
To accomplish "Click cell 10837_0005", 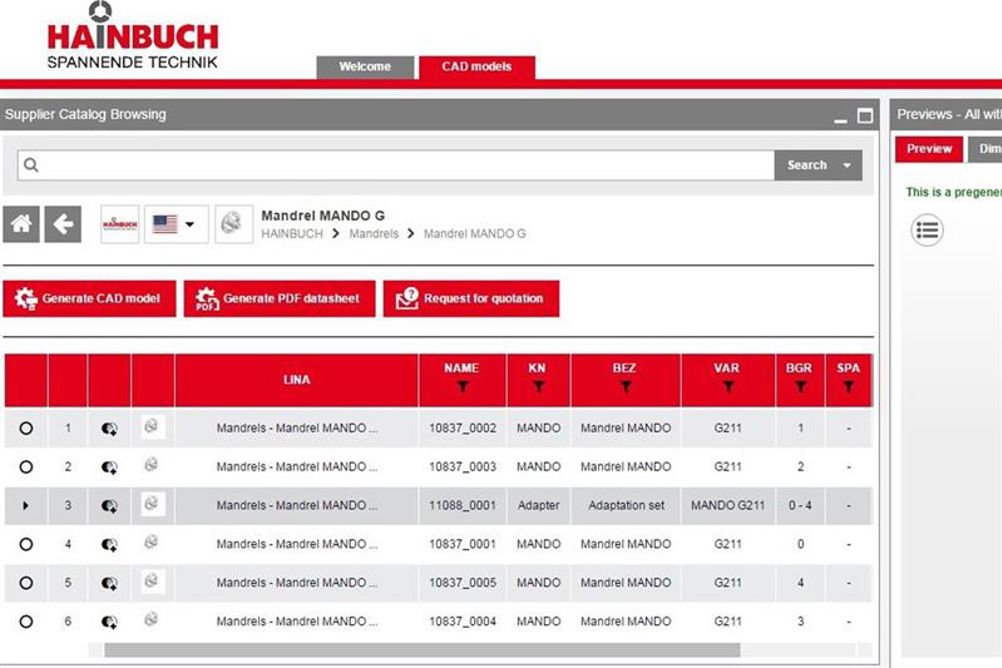I will (463, 583).
